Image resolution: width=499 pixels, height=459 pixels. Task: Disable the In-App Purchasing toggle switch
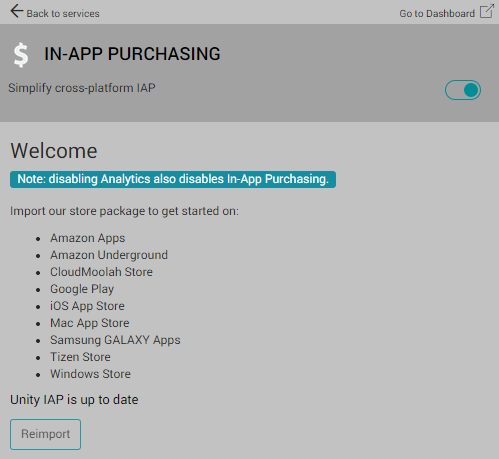(x=463, y=90)
